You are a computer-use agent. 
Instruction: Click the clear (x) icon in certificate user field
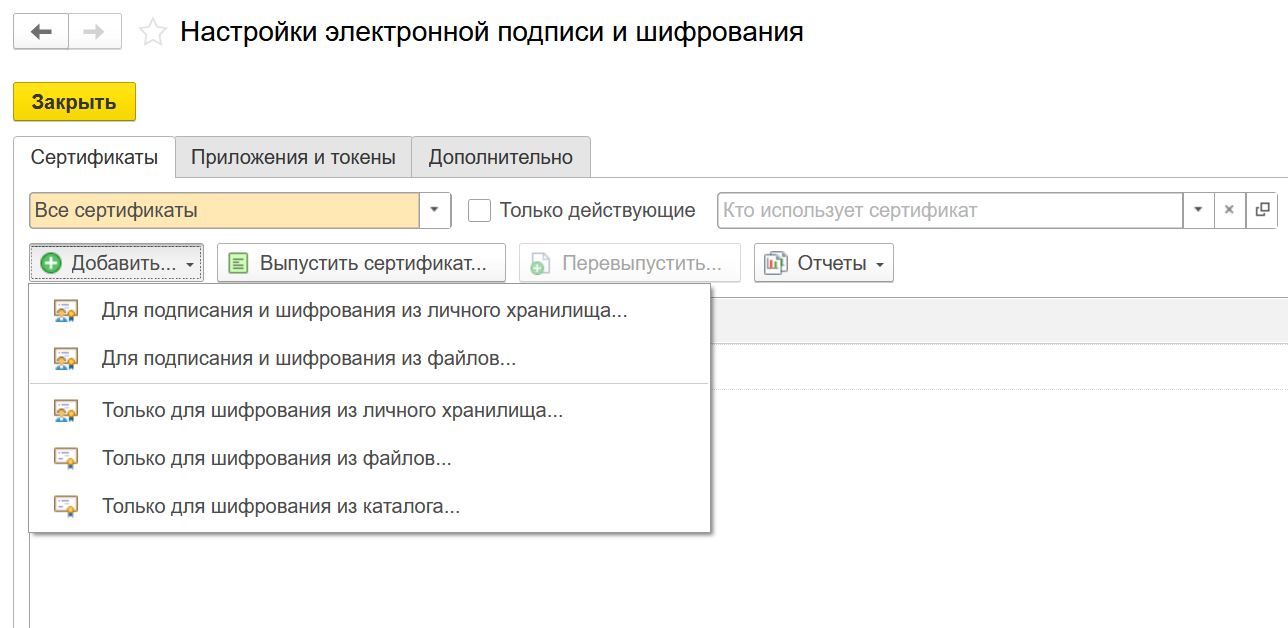click(1230, 210)
